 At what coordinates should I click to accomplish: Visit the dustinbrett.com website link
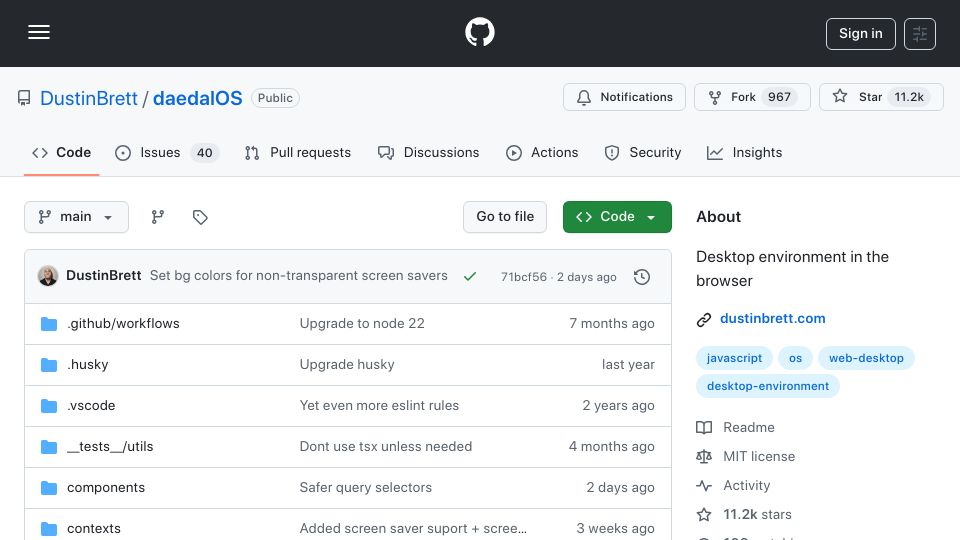(x=773, y=318)
